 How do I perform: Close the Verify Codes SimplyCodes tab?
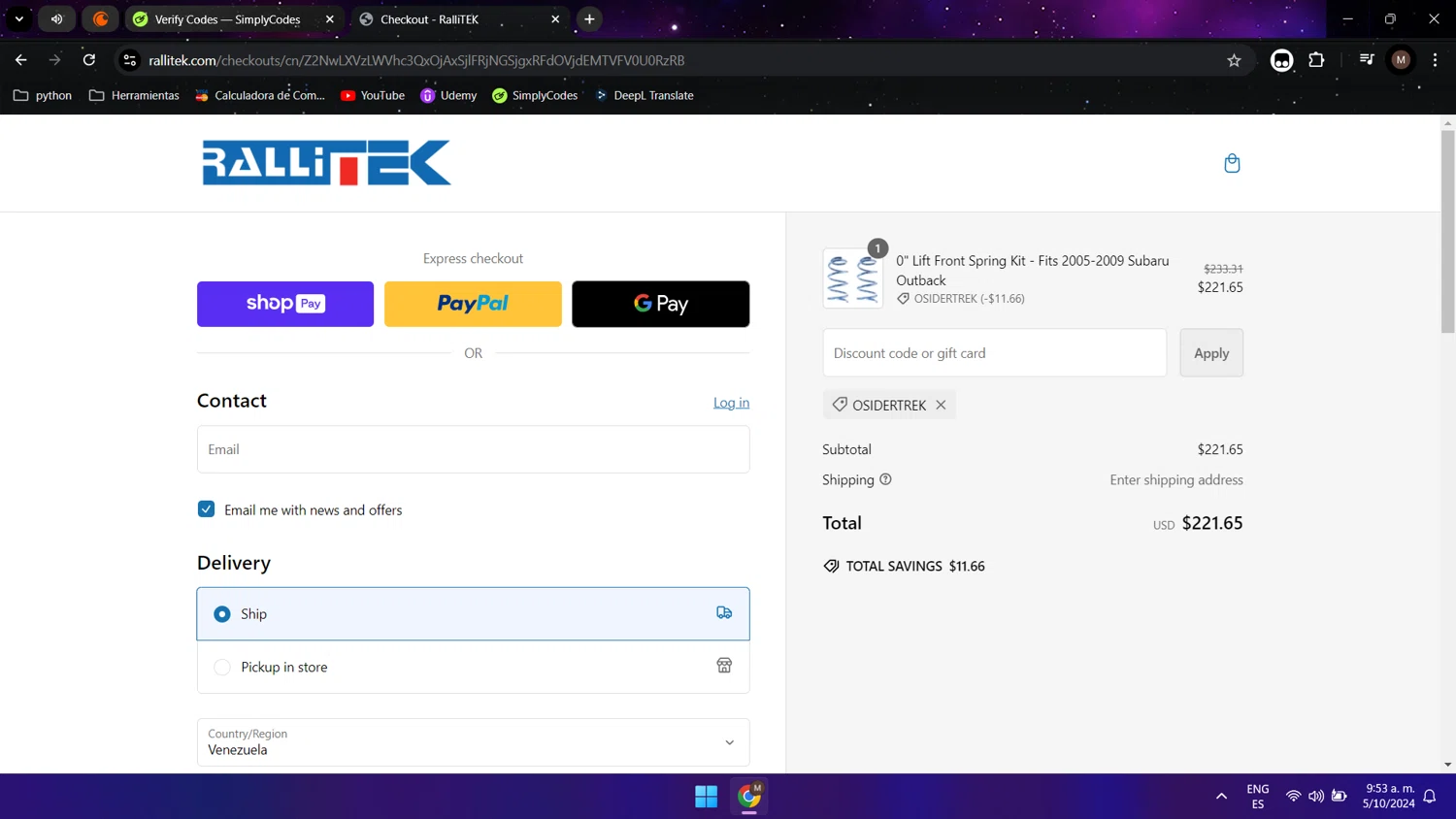[330, 19]
